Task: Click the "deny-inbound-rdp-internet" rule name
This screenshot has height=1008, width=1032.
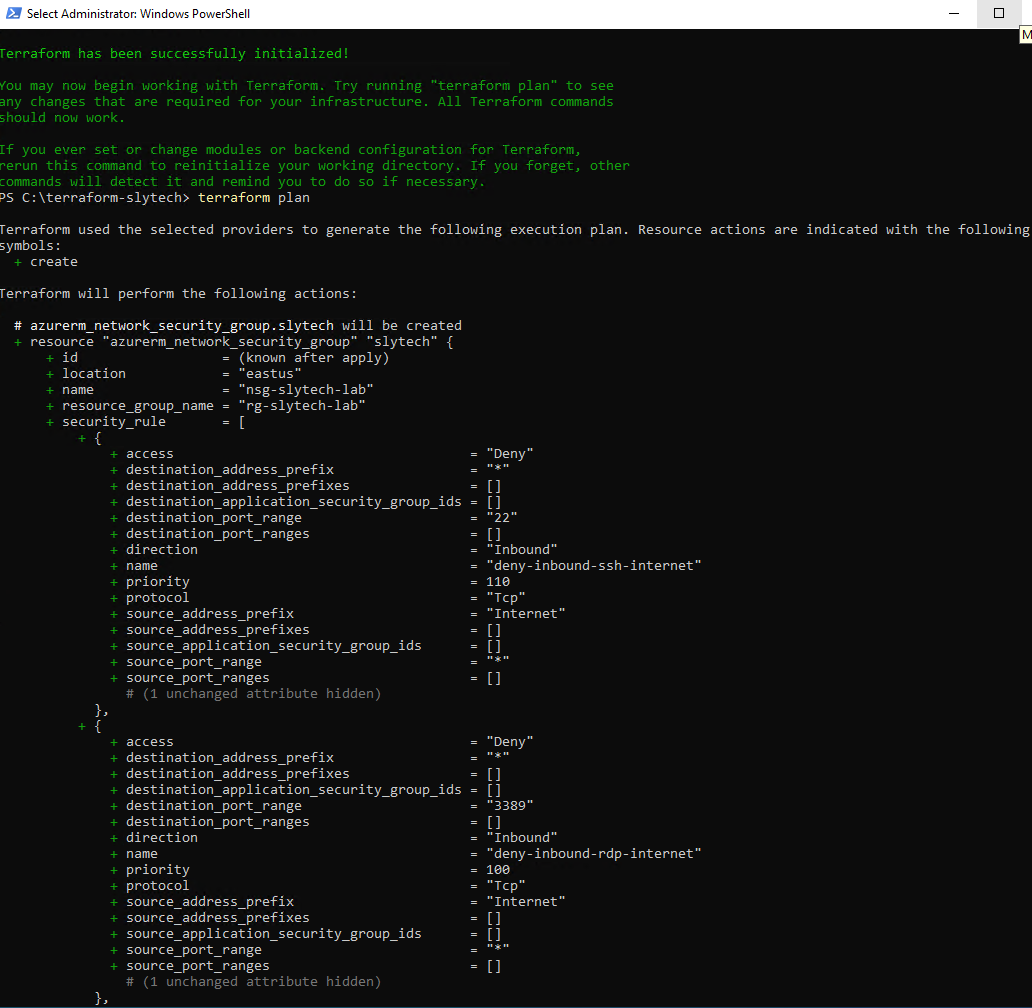Action: coord(594,853)
